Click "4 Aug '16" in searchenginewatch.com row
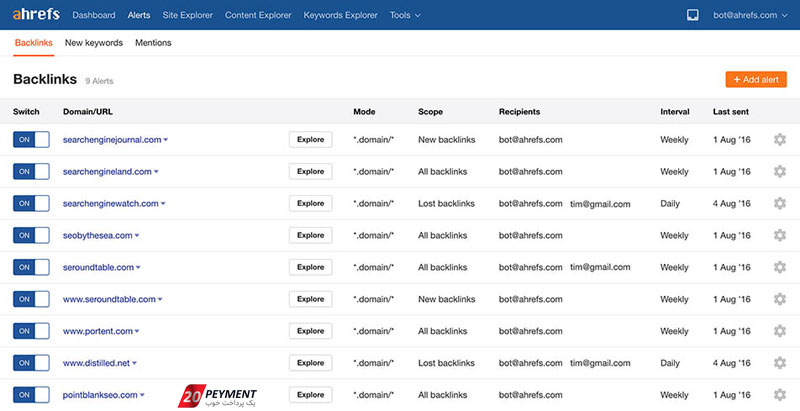 pyautogui.click(x=732, y=203)
